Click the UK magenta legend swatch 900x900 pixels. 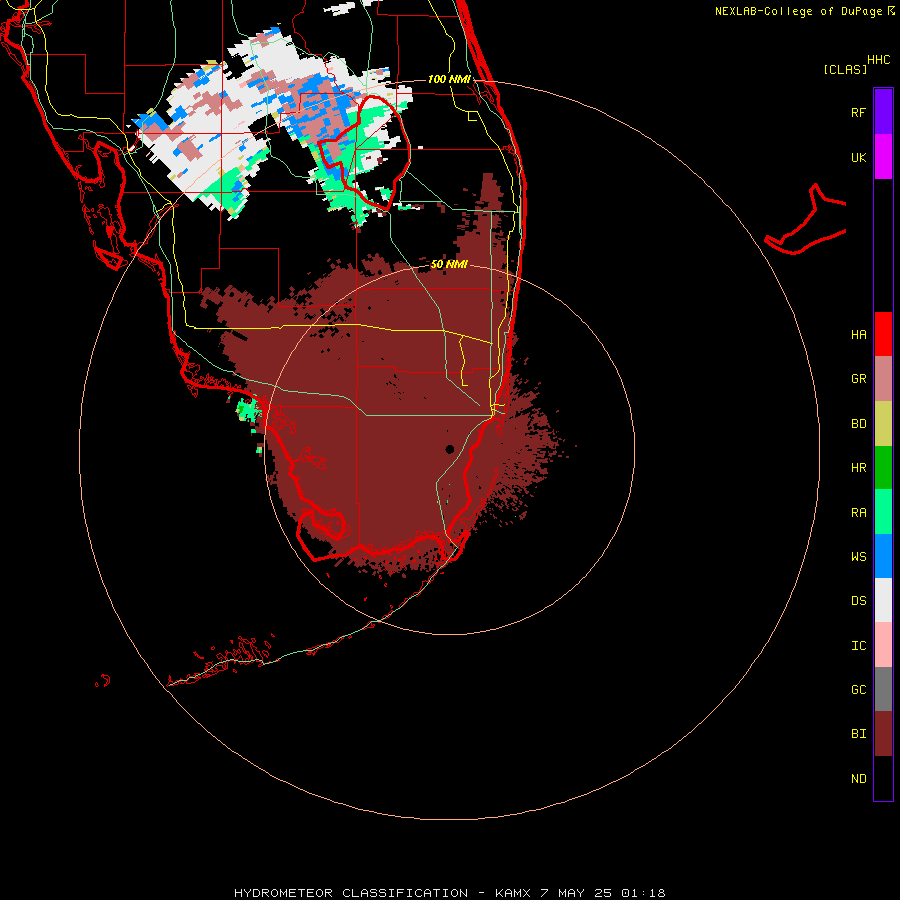[x=883, y=157]
